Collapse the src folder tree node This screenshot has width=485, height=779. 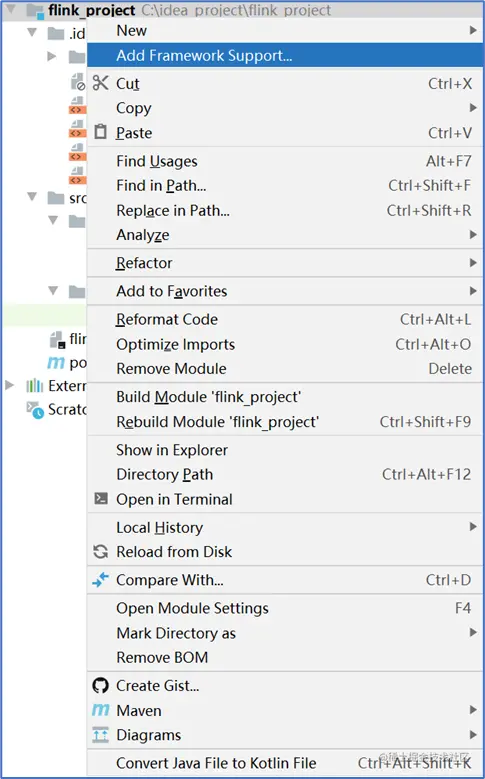tap(32, 197)
